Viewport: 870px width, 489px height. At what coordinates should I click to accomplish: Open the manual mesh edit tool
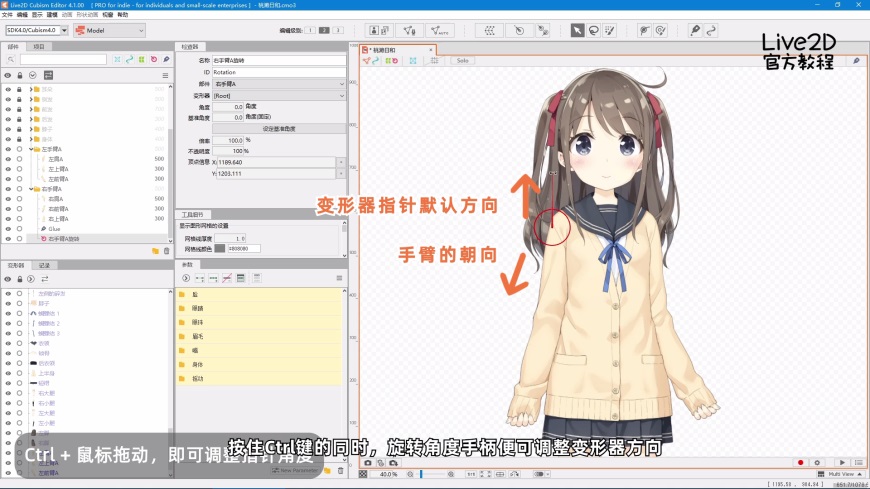(409, 30)
